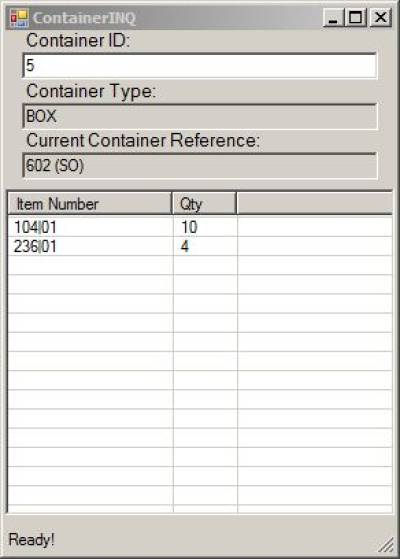Screen dimensions: 400x559
Task: Maximize the ContainerINQ window
Action: (356, 17)
